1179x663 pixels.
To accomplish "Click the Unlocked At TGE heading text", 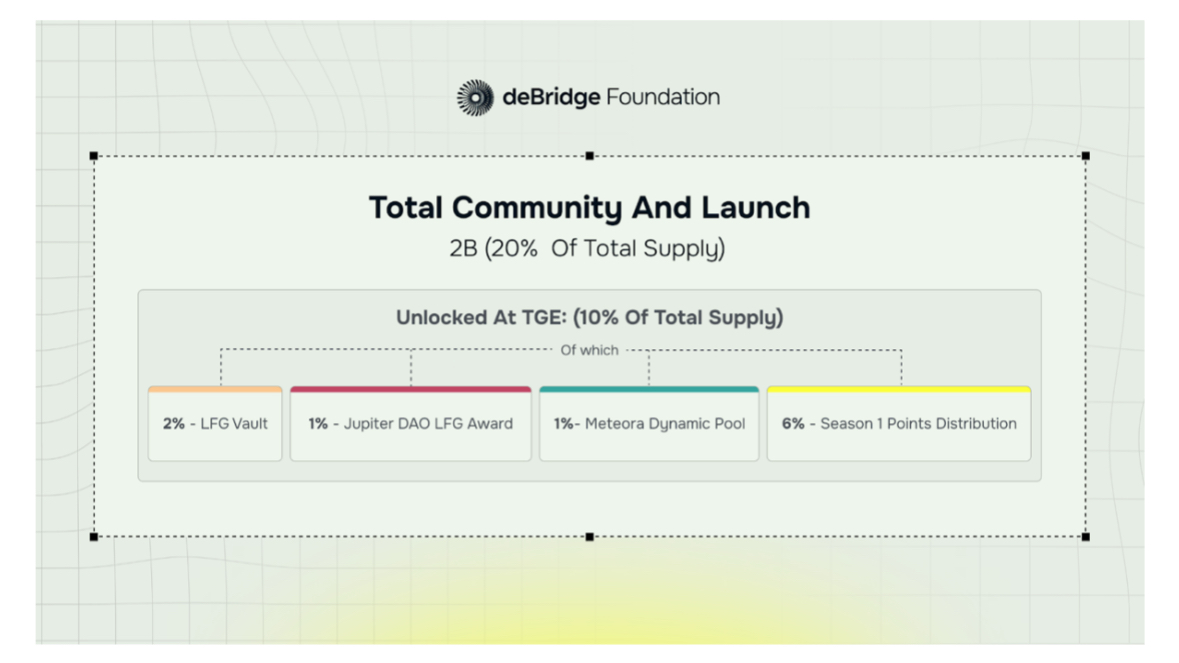I will [x=590, y=317].
